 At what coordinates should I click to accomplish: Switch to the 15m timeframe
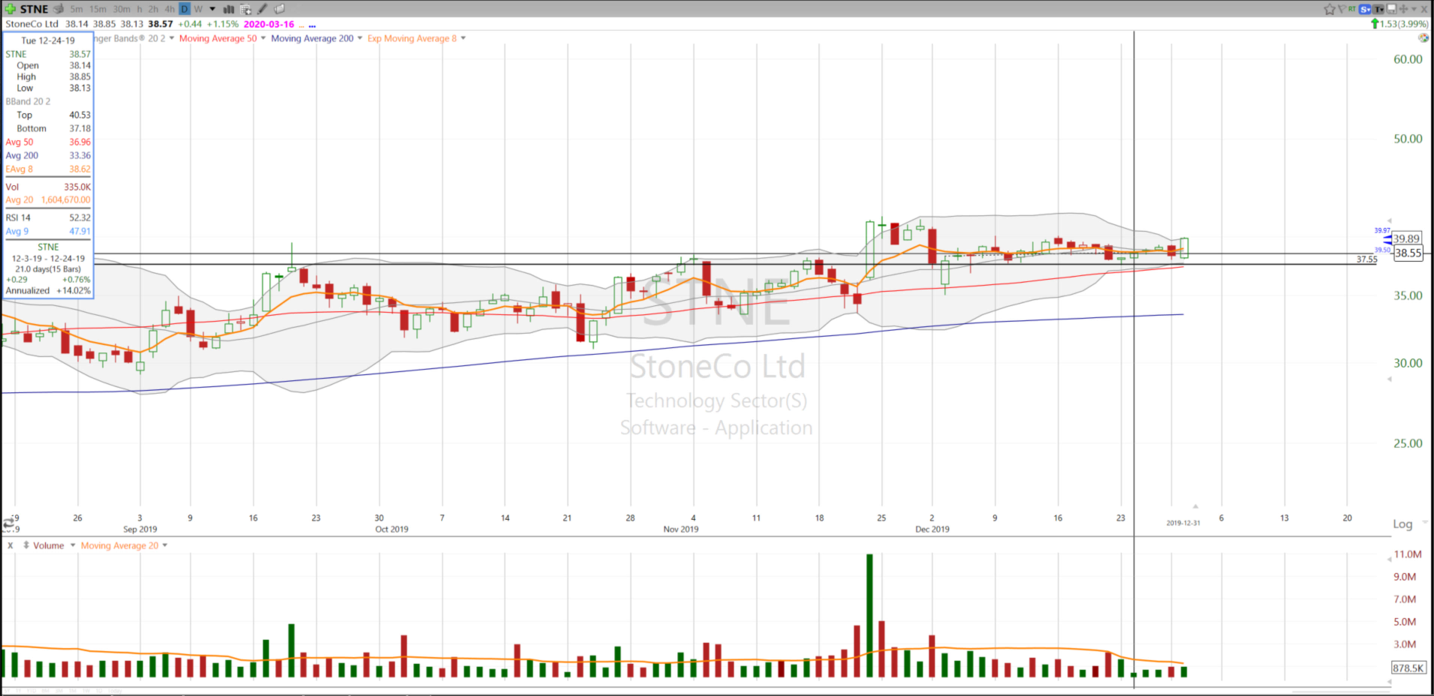tap(98, 9)
